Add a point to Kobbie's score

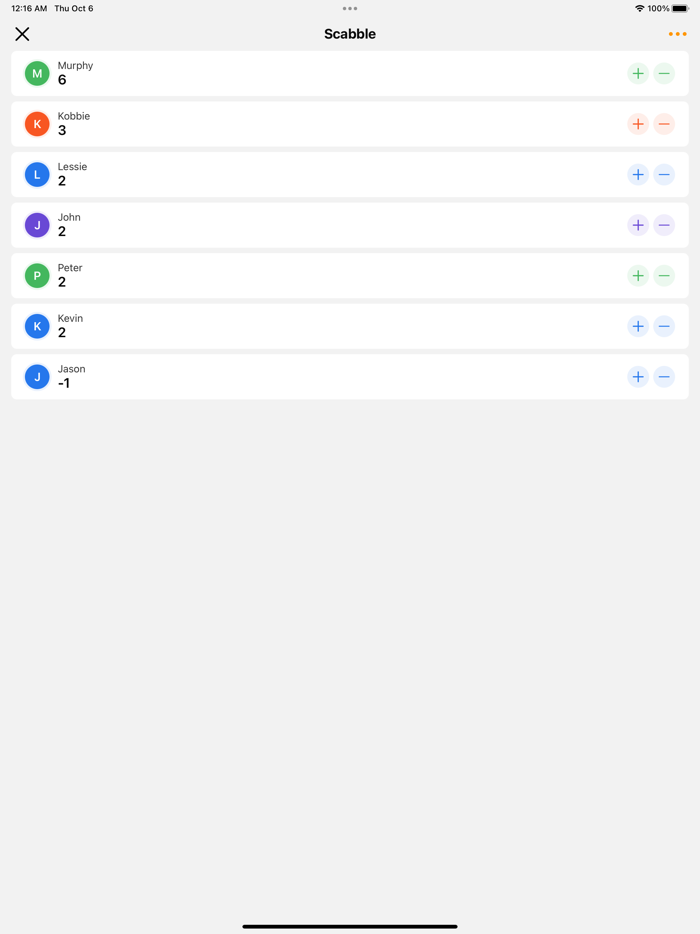(638, 124)
